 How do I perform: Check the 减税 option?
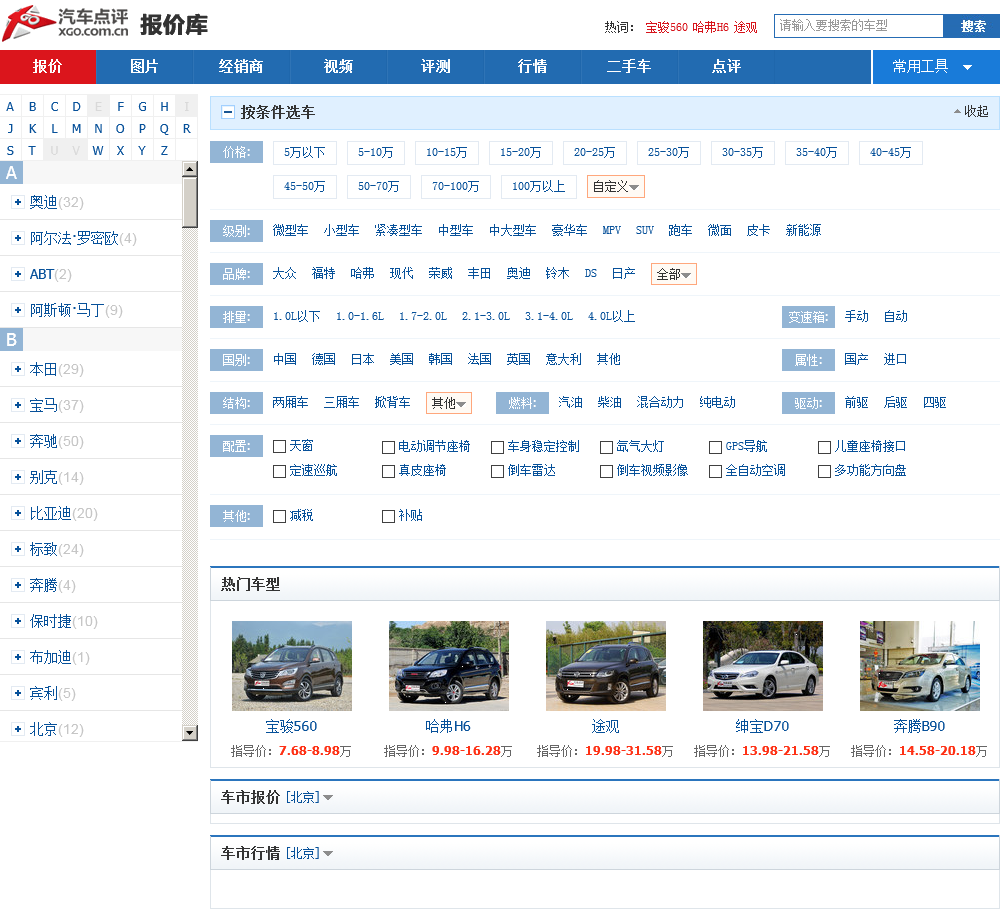point(279,516)
